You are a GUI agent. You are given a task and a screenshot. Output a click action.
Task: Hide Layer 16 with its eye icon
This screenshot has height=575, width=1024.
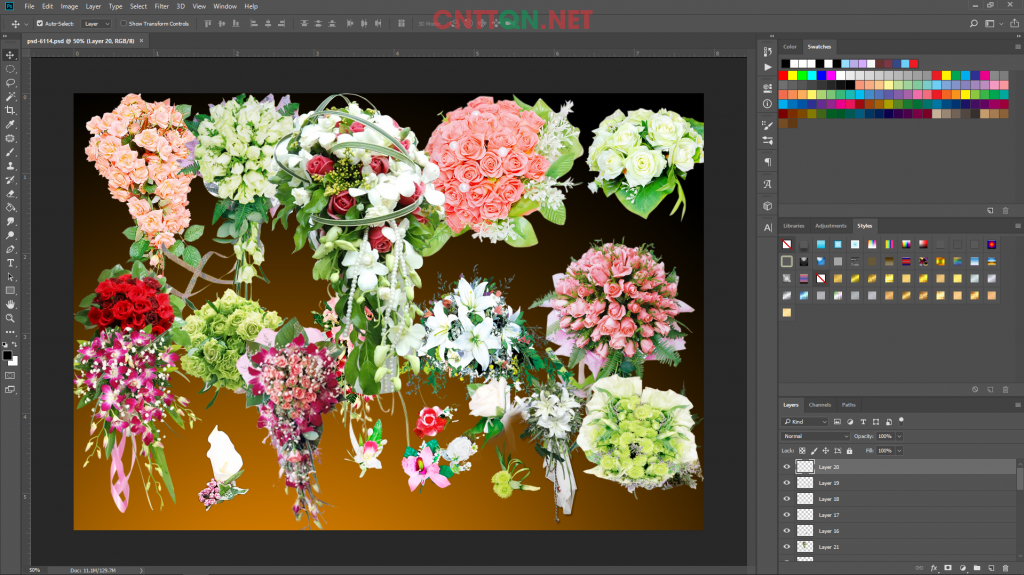coord(787,531)
